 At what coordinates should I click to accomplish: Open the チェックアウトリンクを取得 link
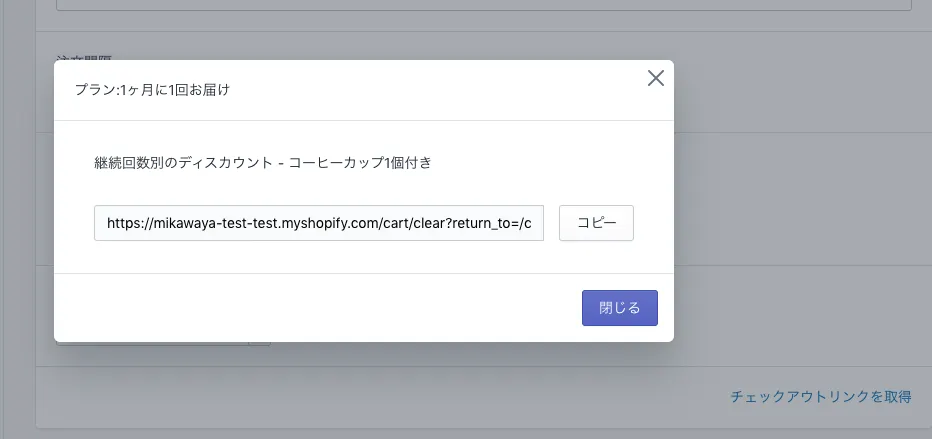click(x=820, y=397)
